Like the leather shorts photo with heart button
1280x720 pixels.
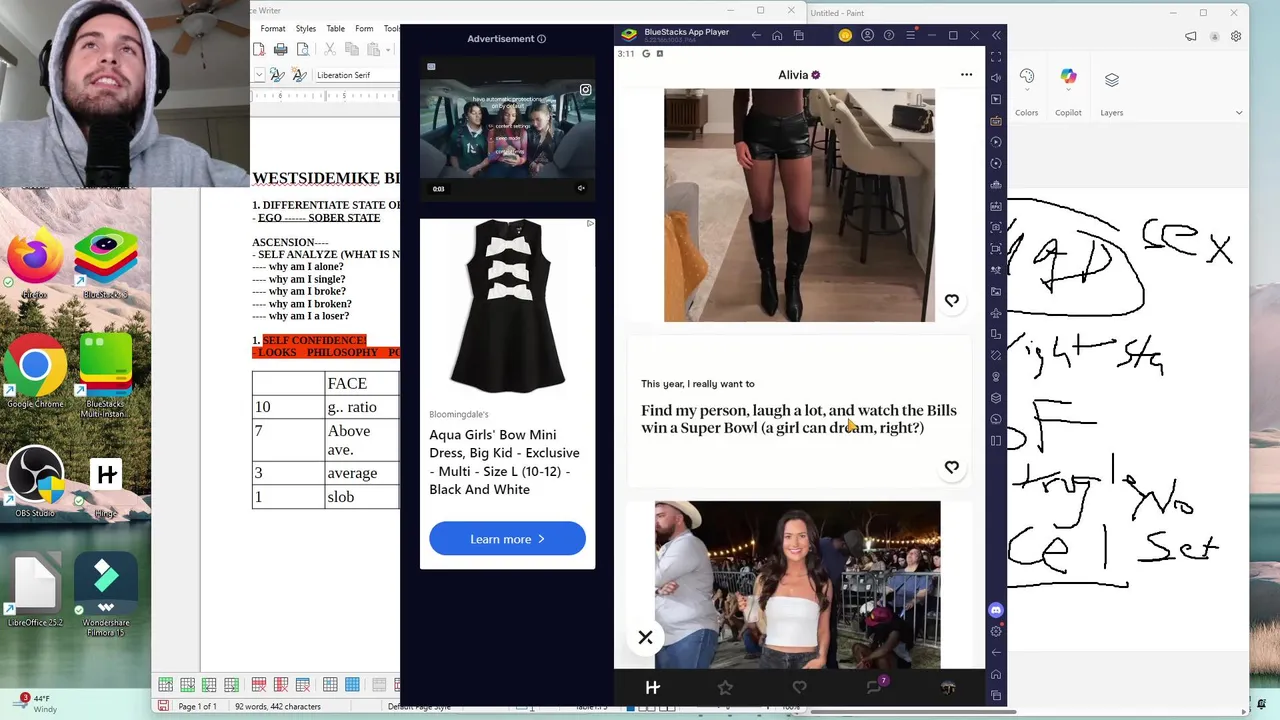(x=952, y=300)
